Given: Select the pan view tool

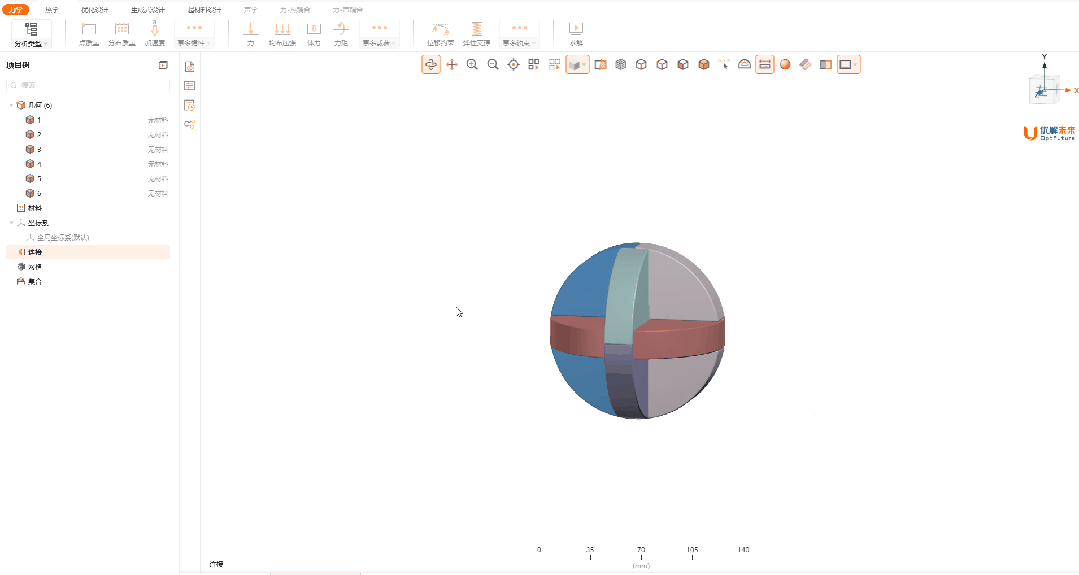Looking at the screenshot, I should click(x=452, y=65).
